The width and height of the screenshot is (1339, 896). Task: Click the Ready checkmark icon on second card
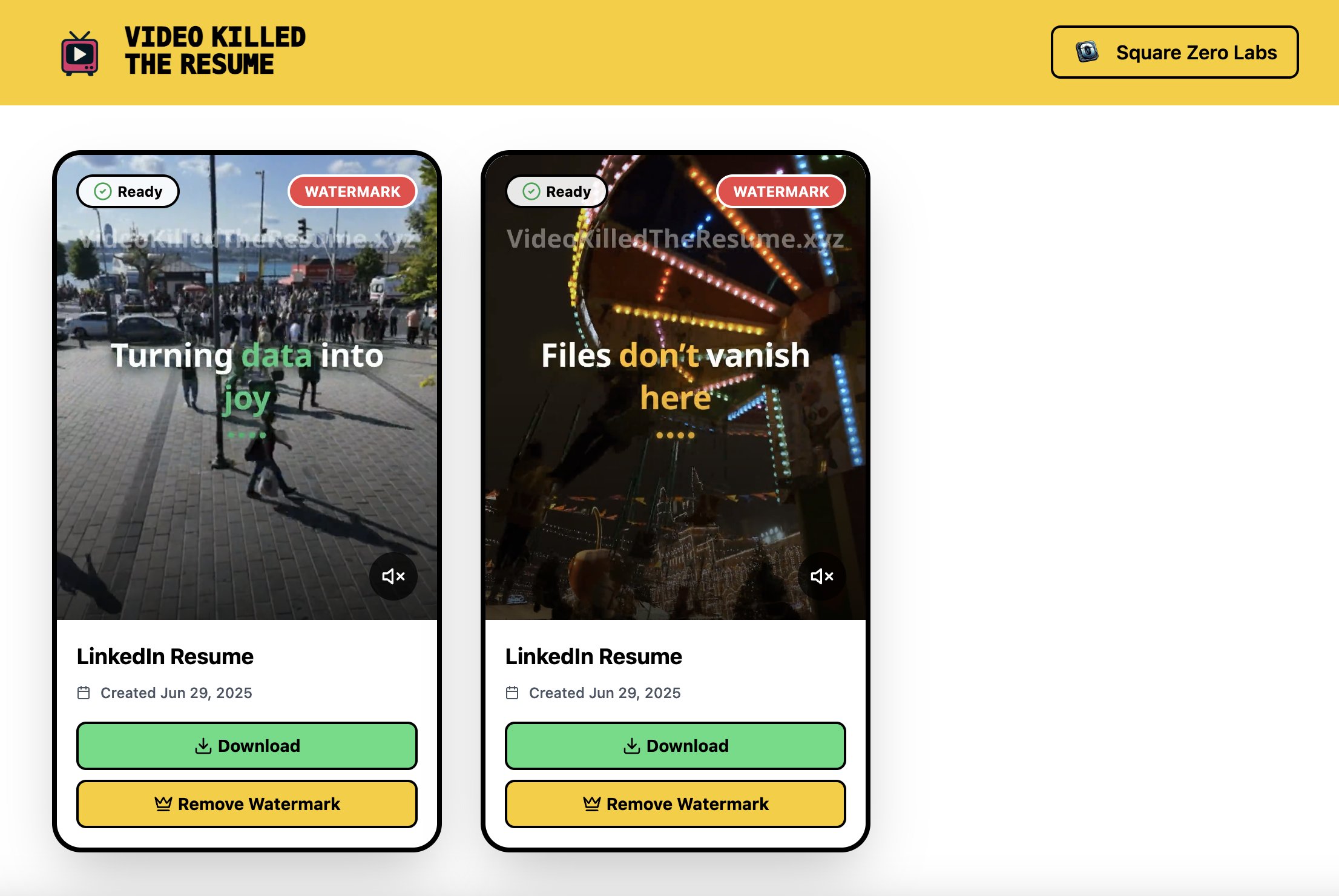click(x=531, y=192)
